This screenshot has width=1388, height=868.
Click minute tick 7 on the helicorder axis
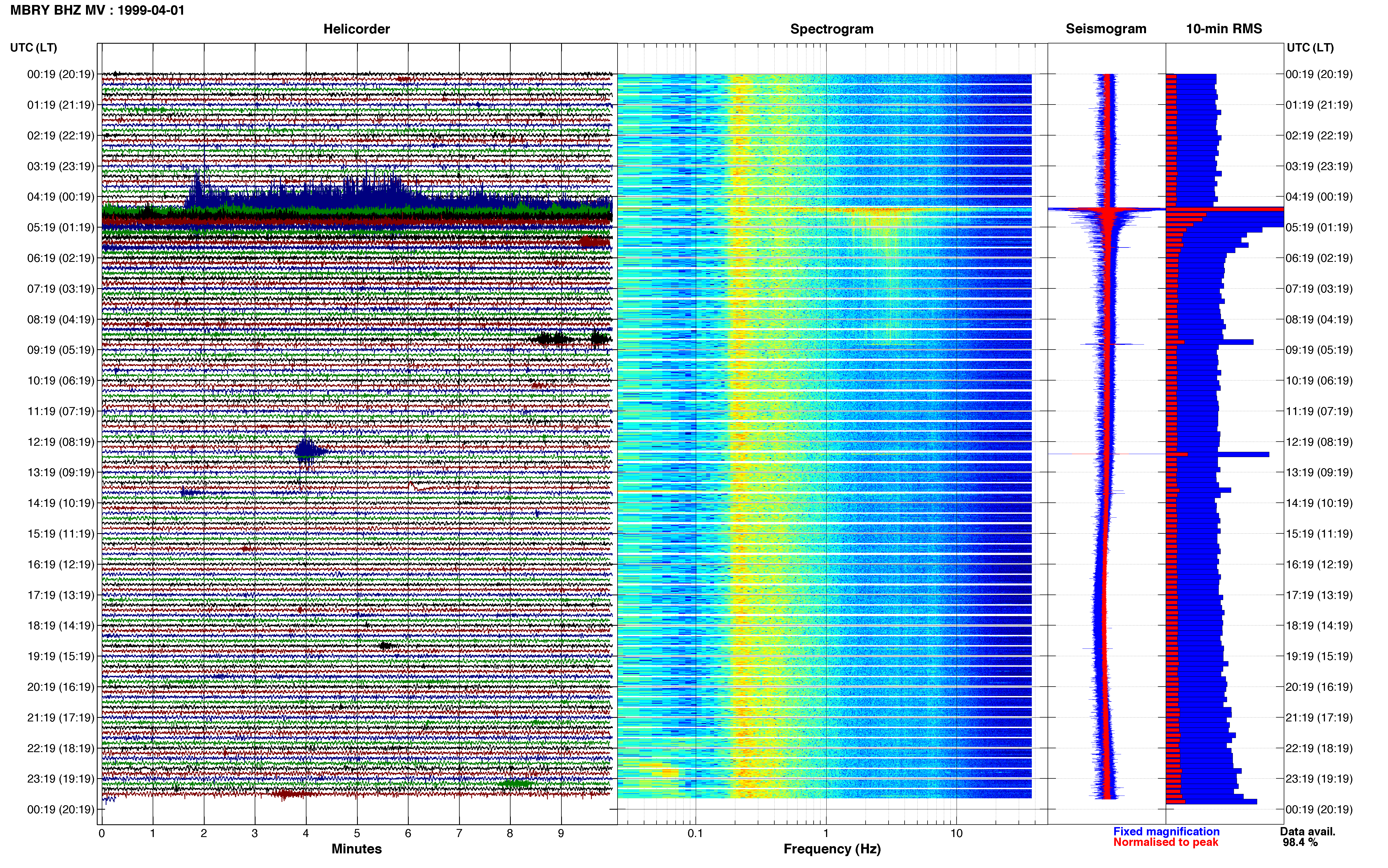459,833
